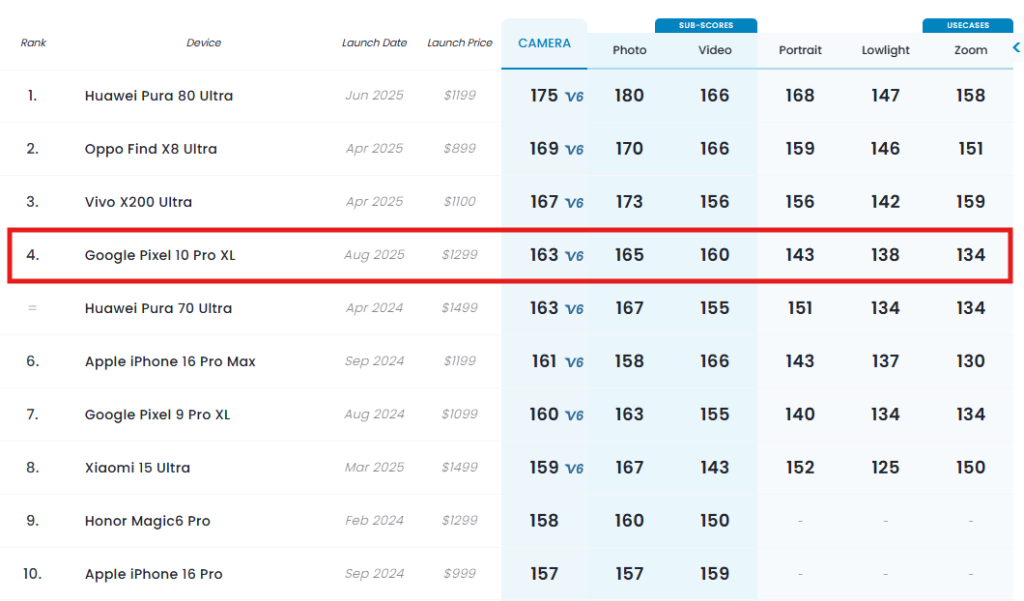Open the Google Pixel 10 Pro XL link

160,255
